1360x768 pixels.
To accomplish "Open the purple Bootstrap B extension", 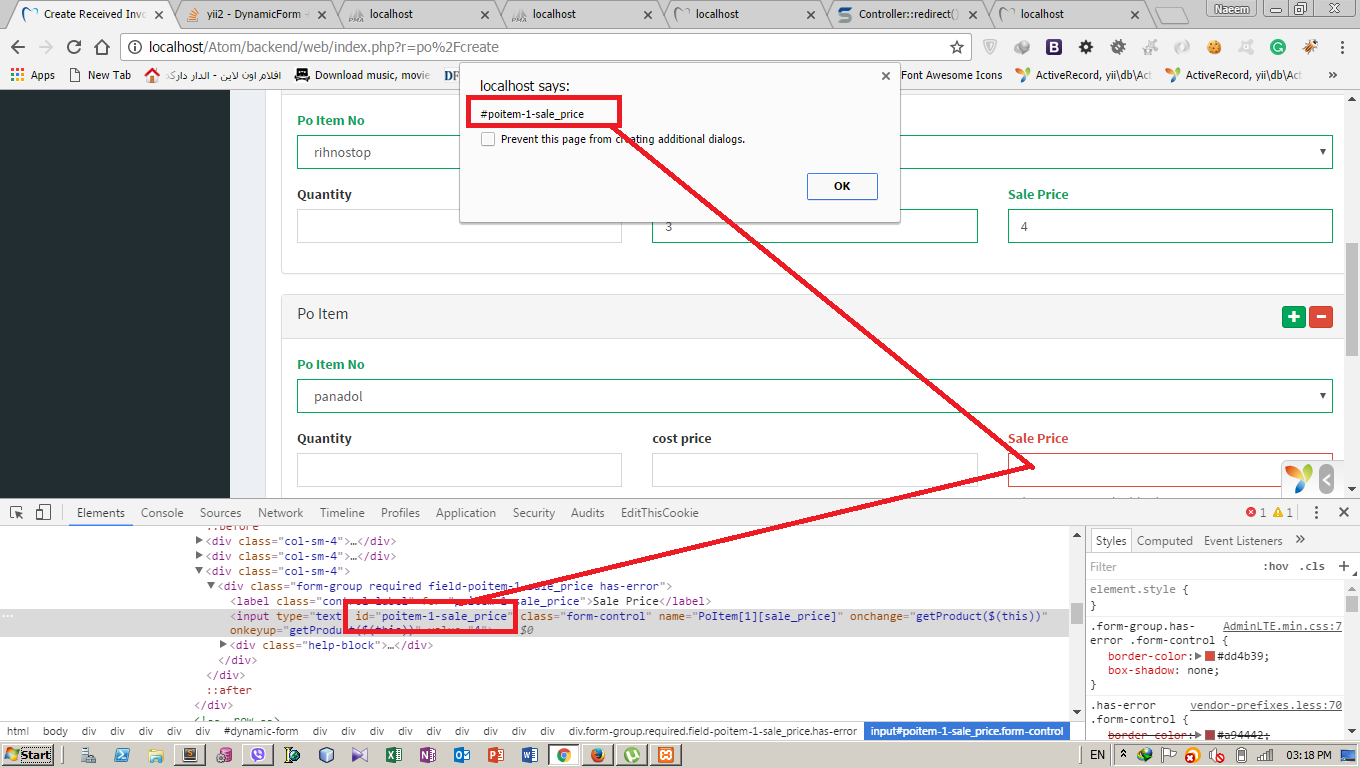I will (x=1054, y=47).
